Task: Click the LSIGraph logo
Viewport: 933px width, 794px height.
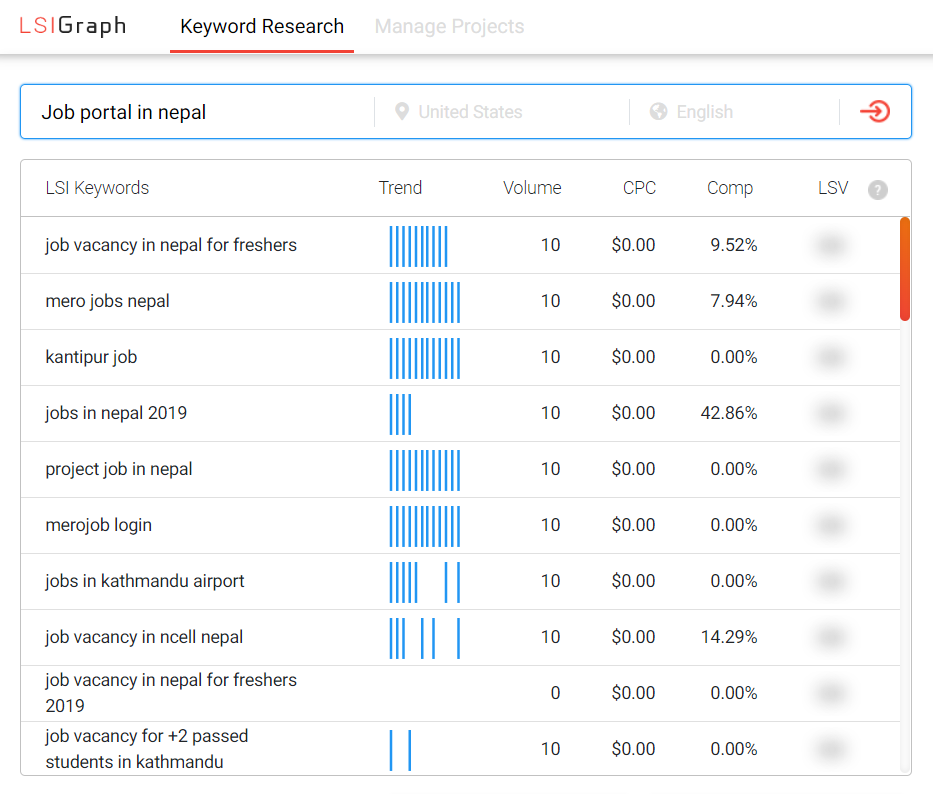Action: pyautogui.click(x=73, y=26)
